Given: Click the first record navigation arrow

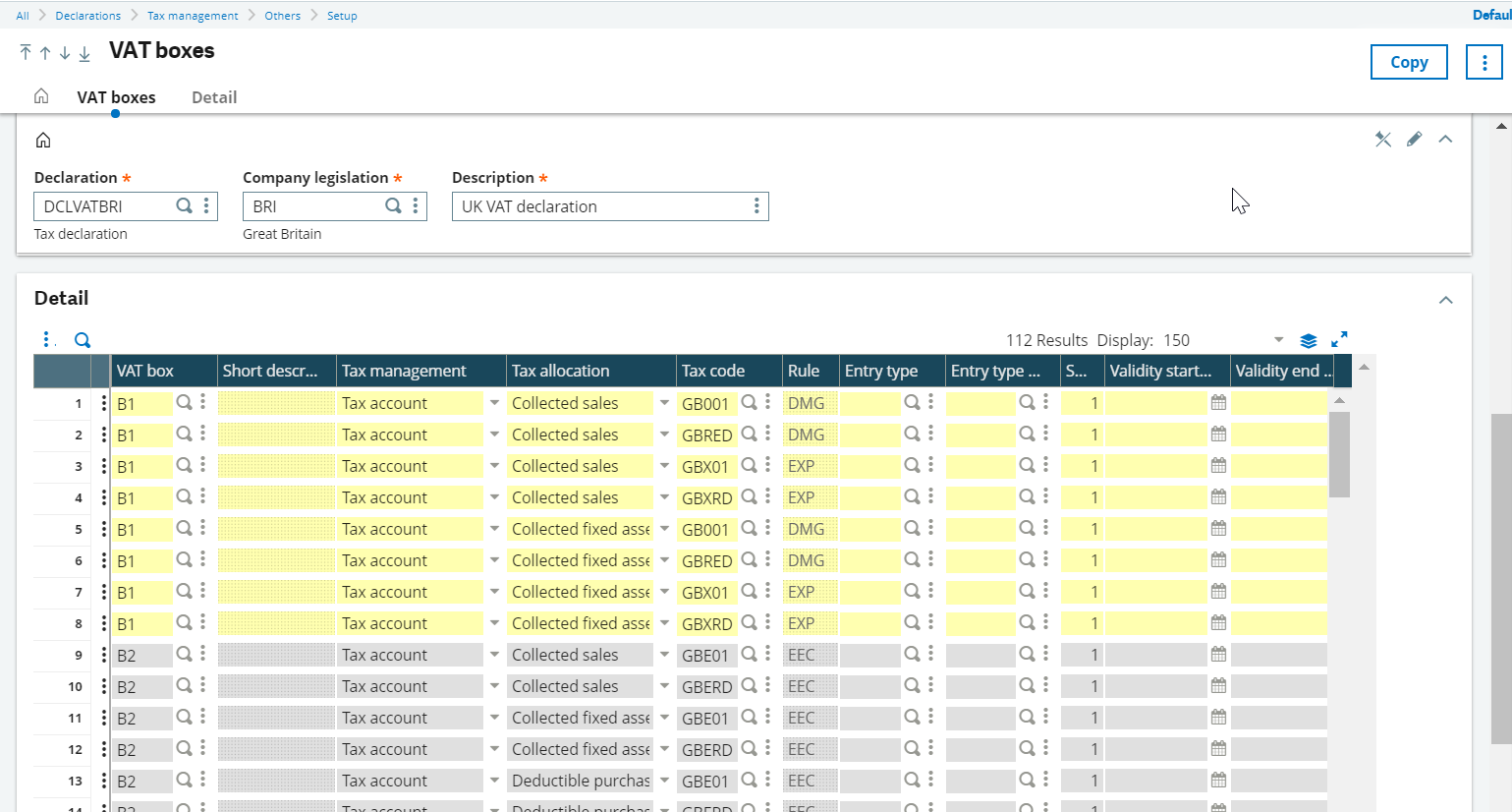Looking at the screenshot, I should (26, 53).
